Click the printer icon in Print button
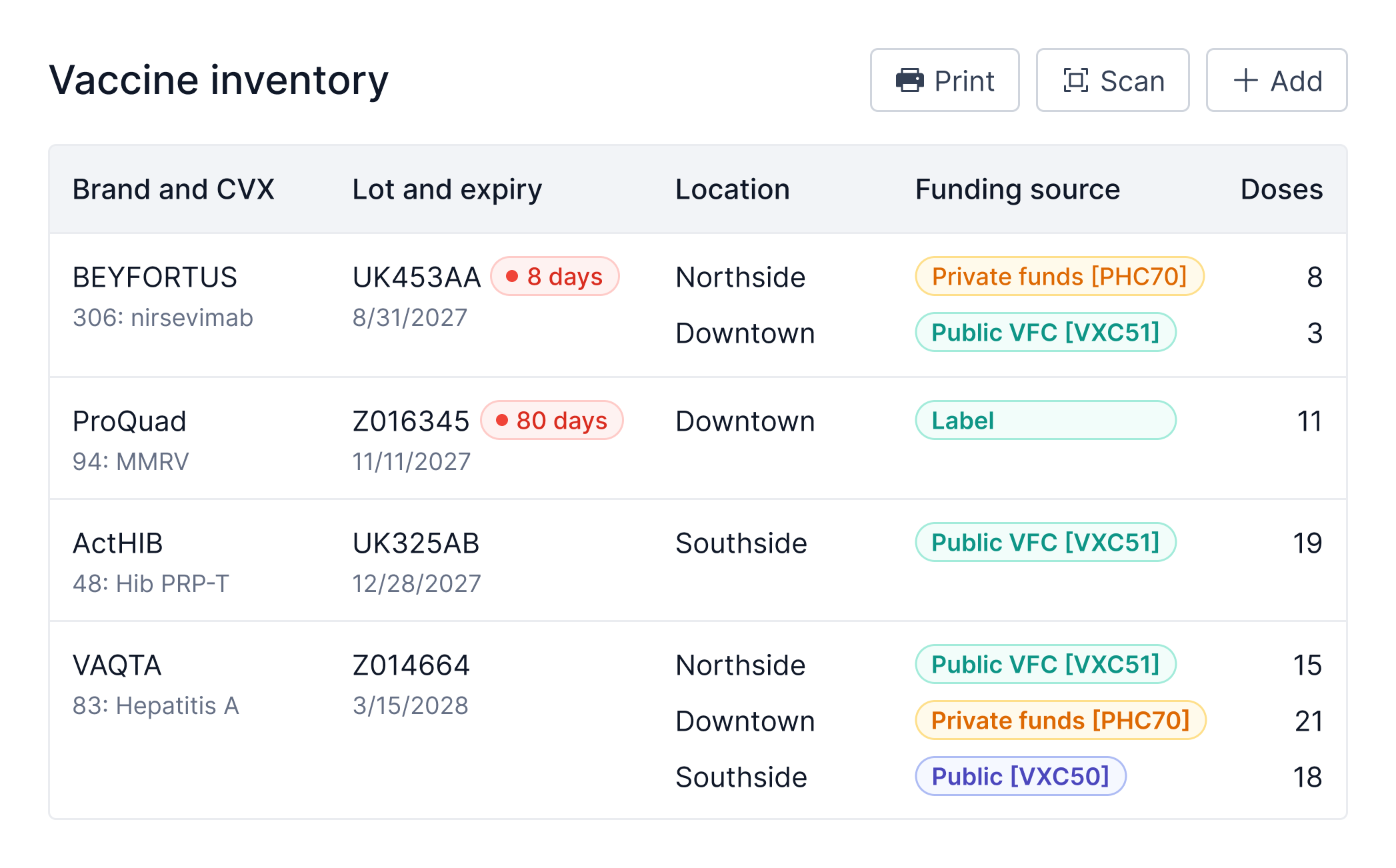This screenshot has height=868, width=1396. [909, 81]
